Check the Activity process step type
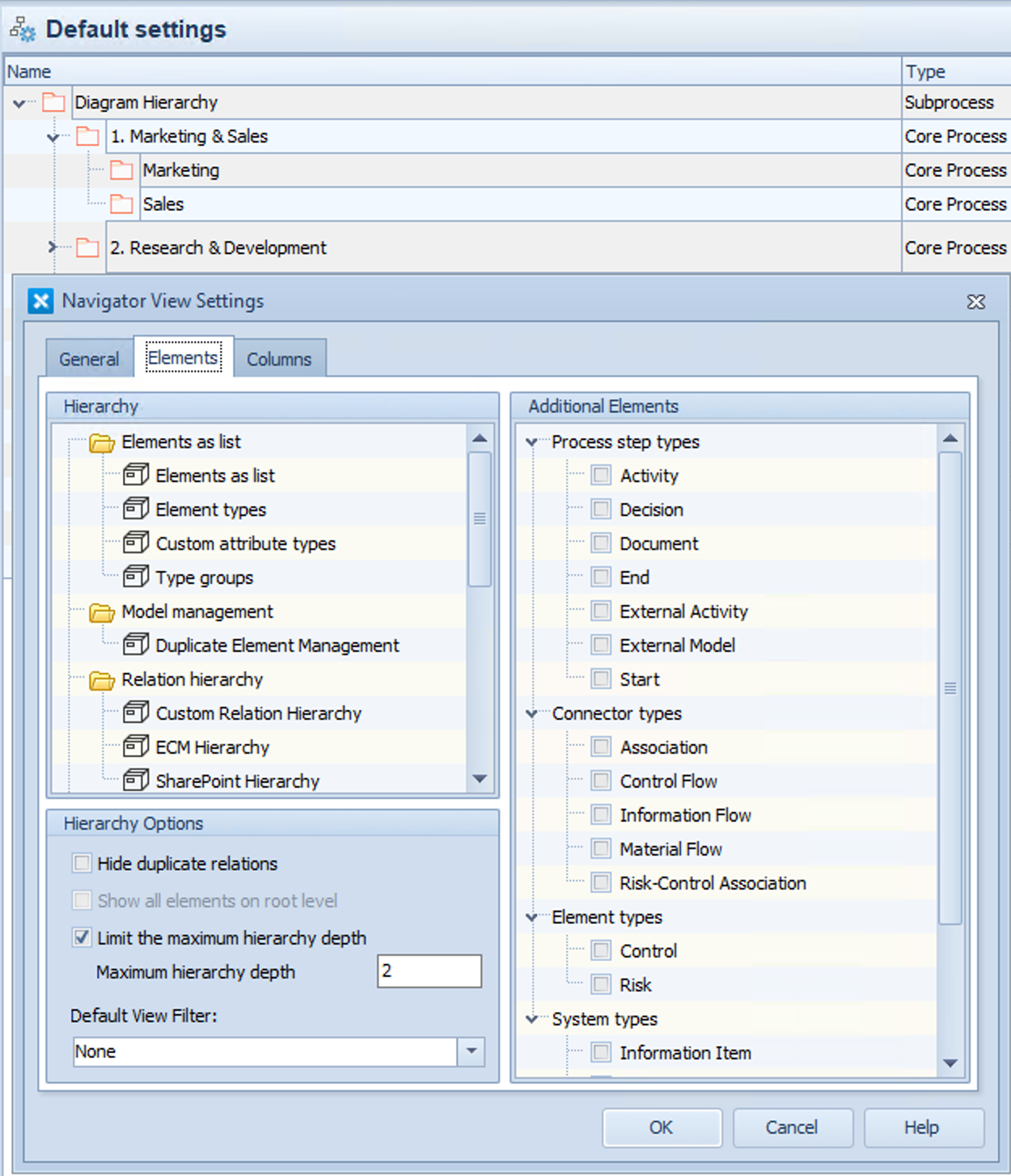Image resolution: width=1011 pixels, height=1176 pixels. [x=601, y=475]
